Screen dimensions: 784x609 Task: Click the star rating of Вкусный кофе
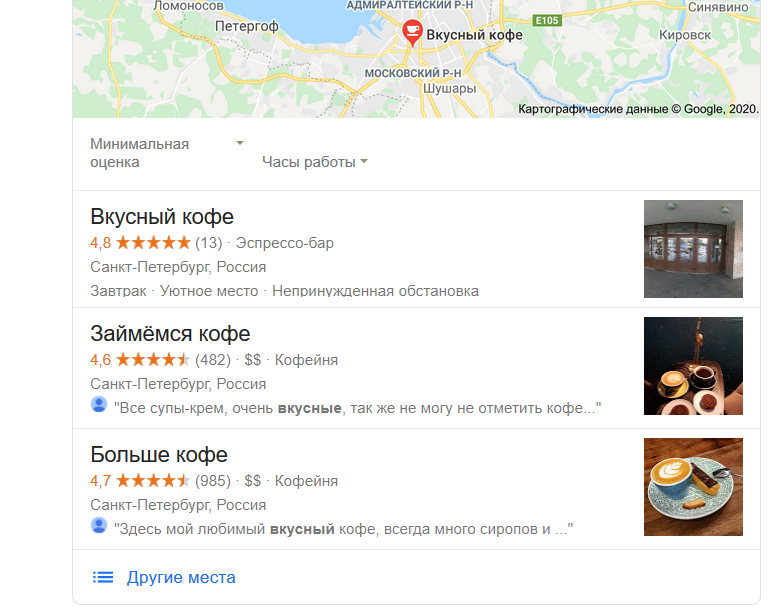tap(154, 243)
